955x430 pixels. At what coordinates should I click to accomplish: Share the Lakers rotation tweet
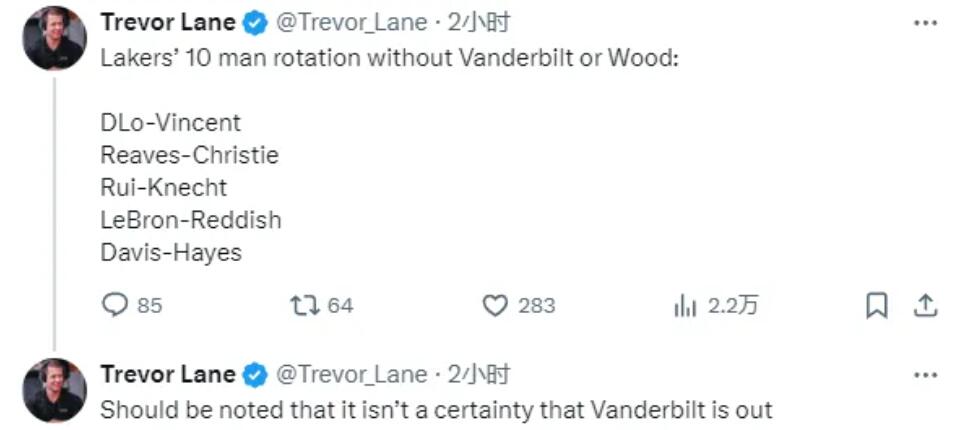click(926, 304)
